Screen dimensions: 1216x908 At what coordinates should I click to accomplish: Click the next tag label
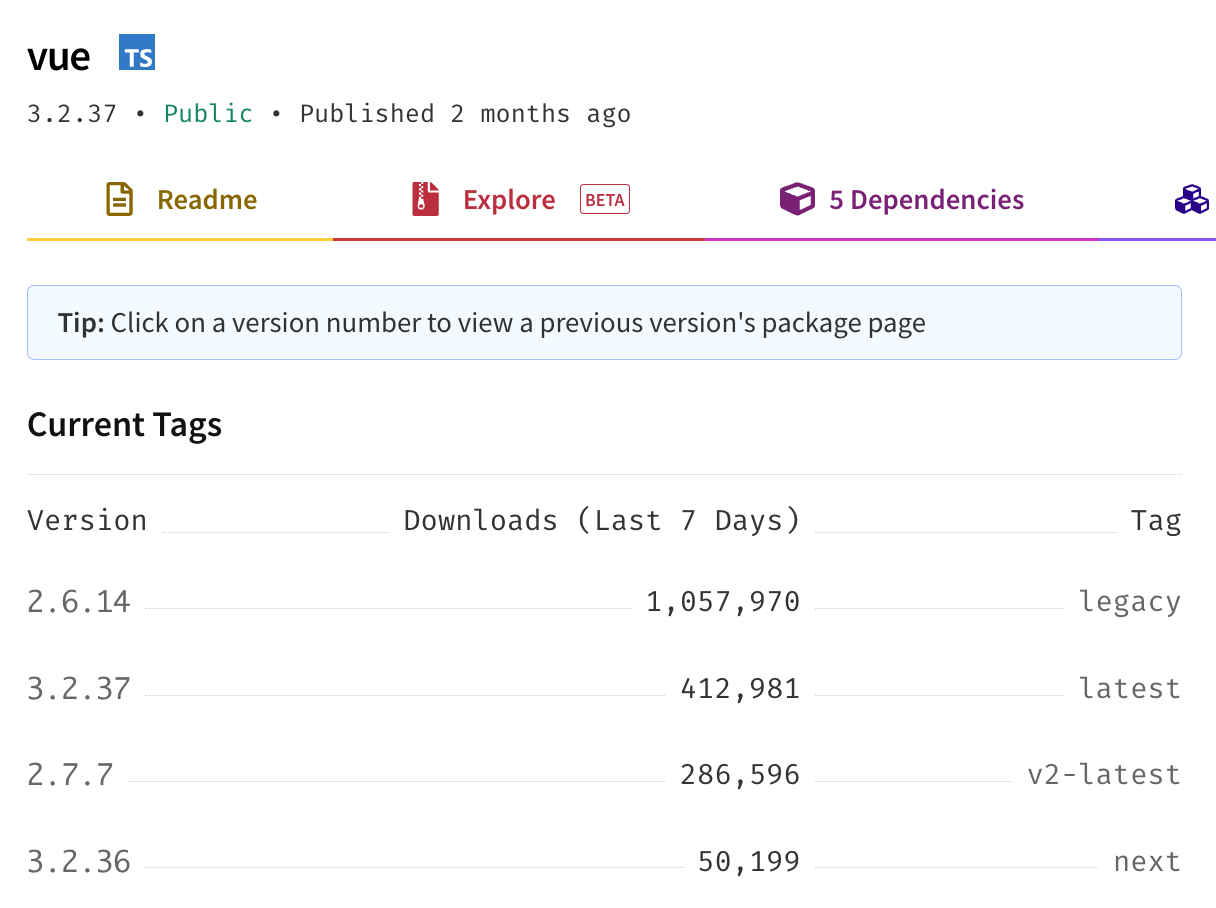[x=1147, y=862]
